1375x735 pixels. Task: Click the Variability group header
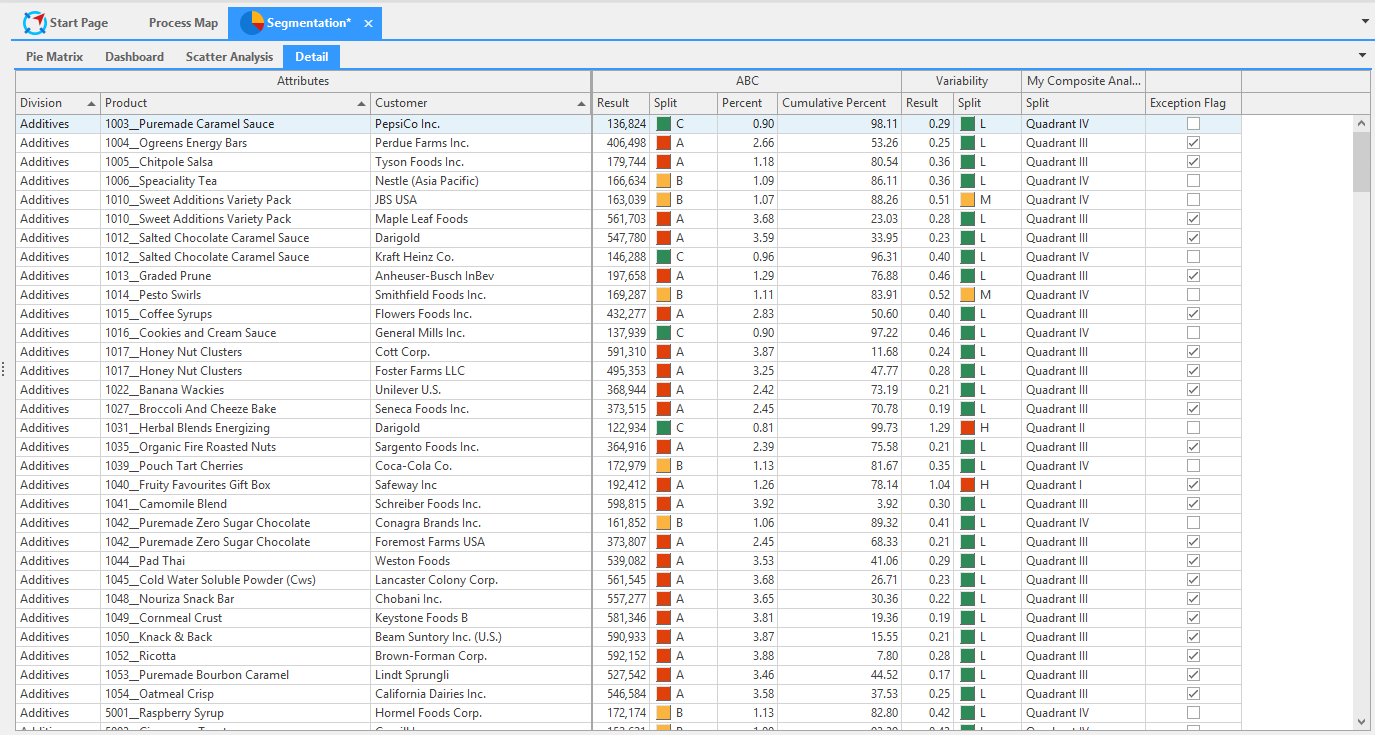point(962,81)
